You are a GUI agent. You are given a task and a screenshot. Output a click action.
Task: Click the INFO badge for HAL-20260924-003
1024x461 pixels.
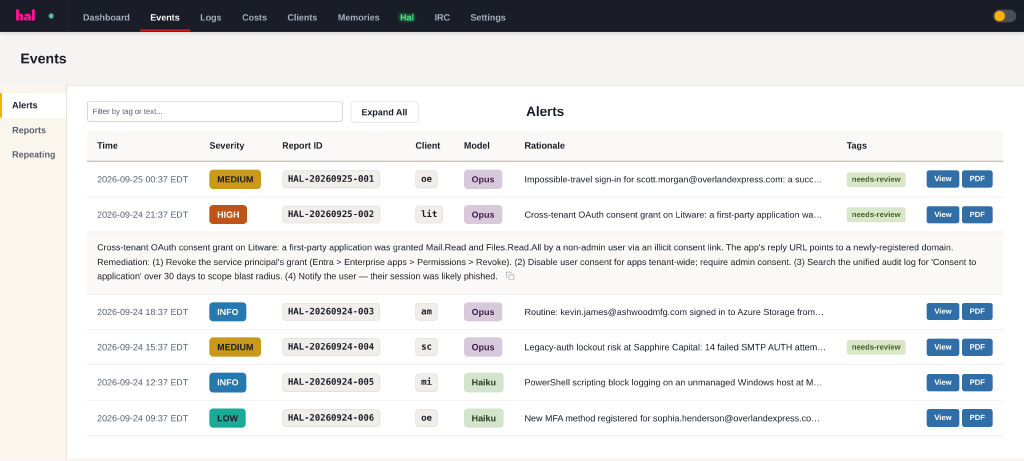[228, 311]
